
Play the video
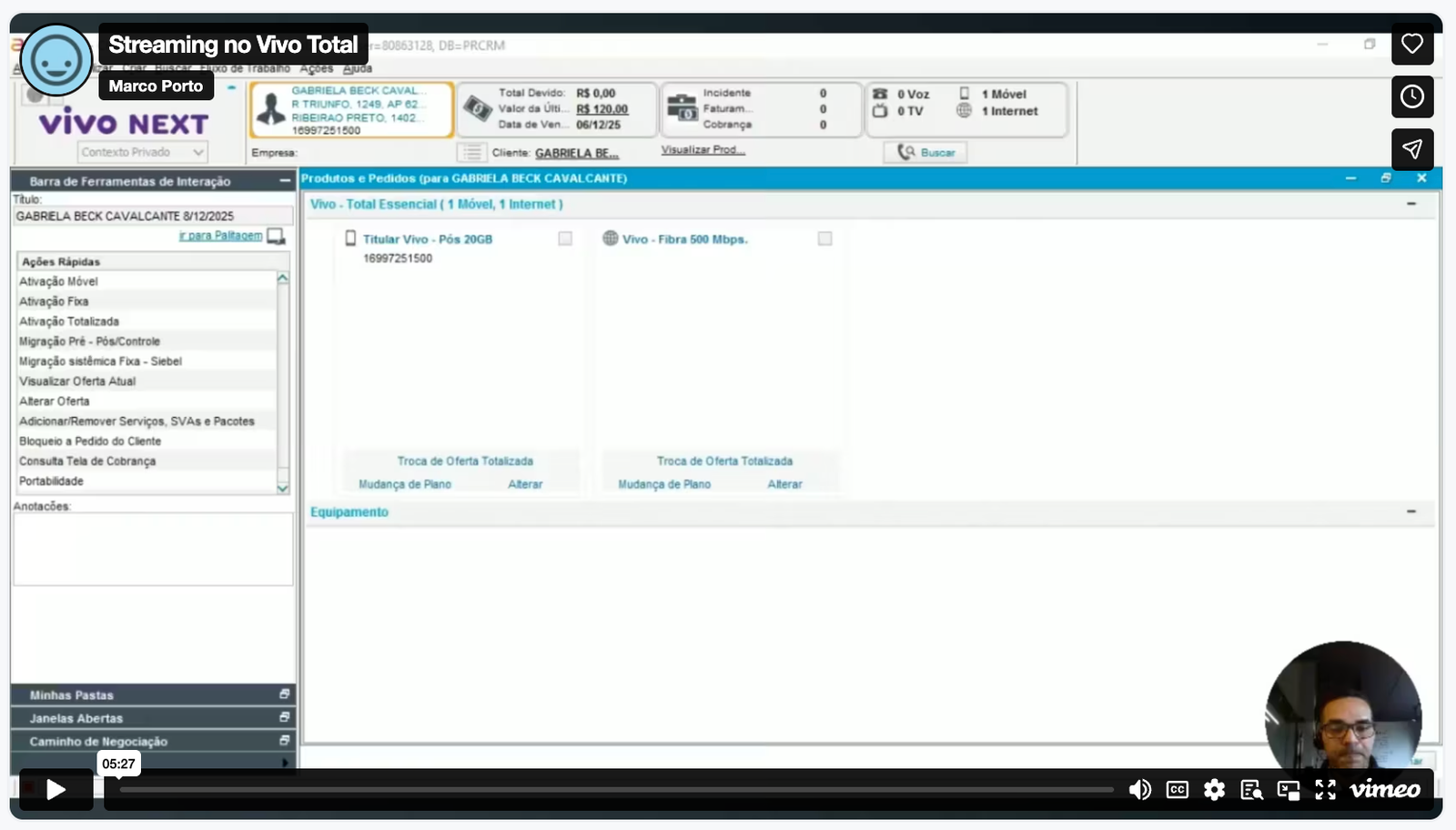click(56, 790)
